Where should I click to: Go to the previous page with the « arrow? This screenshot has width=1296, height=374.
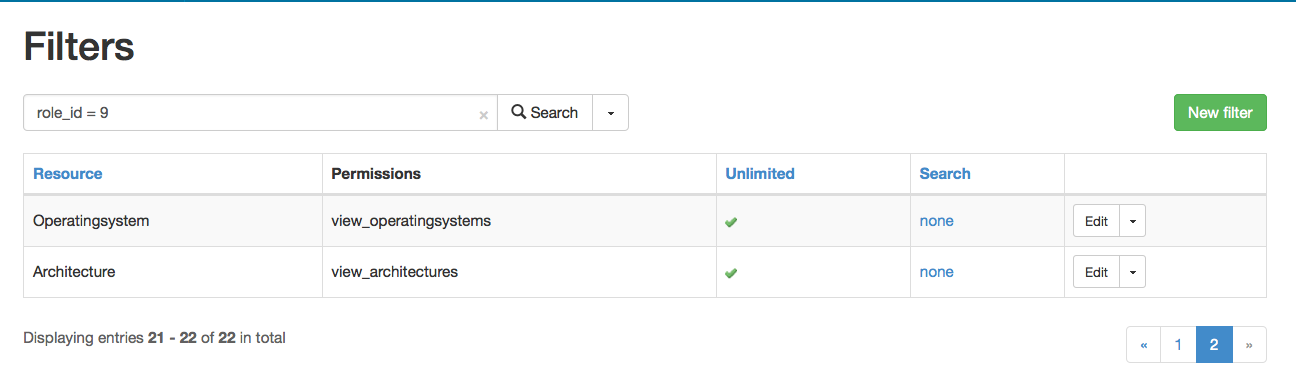(1143, 345)
